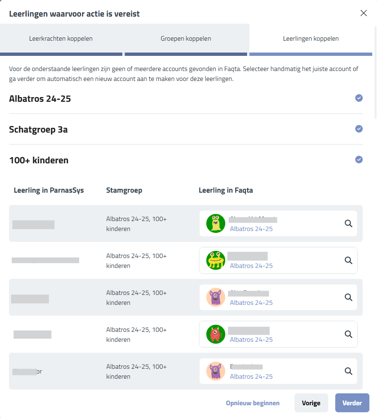Click the search icon in first student row

[x=348, y=223]
